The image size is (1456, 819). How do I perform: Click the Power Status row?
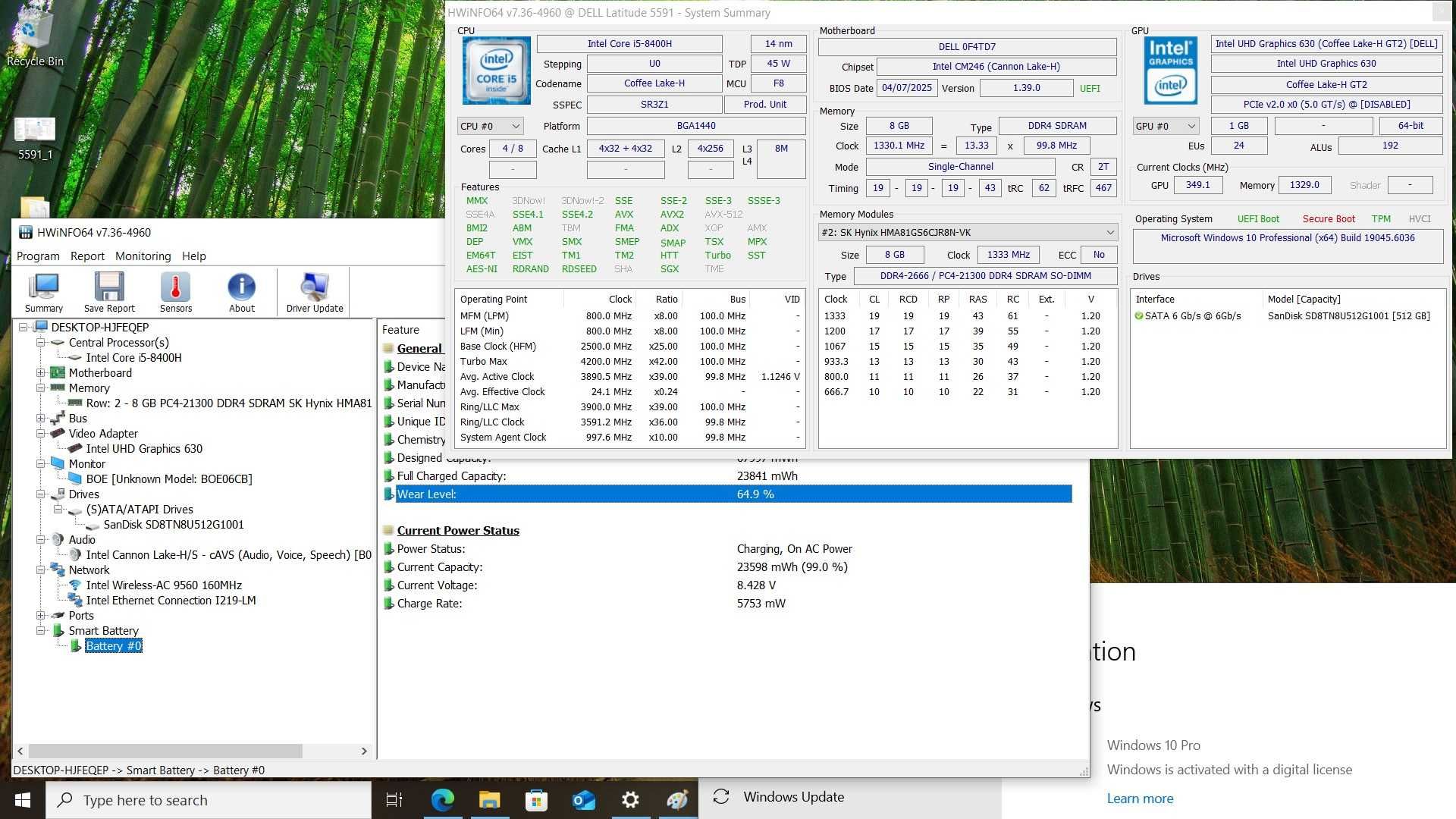click(727, 549)
